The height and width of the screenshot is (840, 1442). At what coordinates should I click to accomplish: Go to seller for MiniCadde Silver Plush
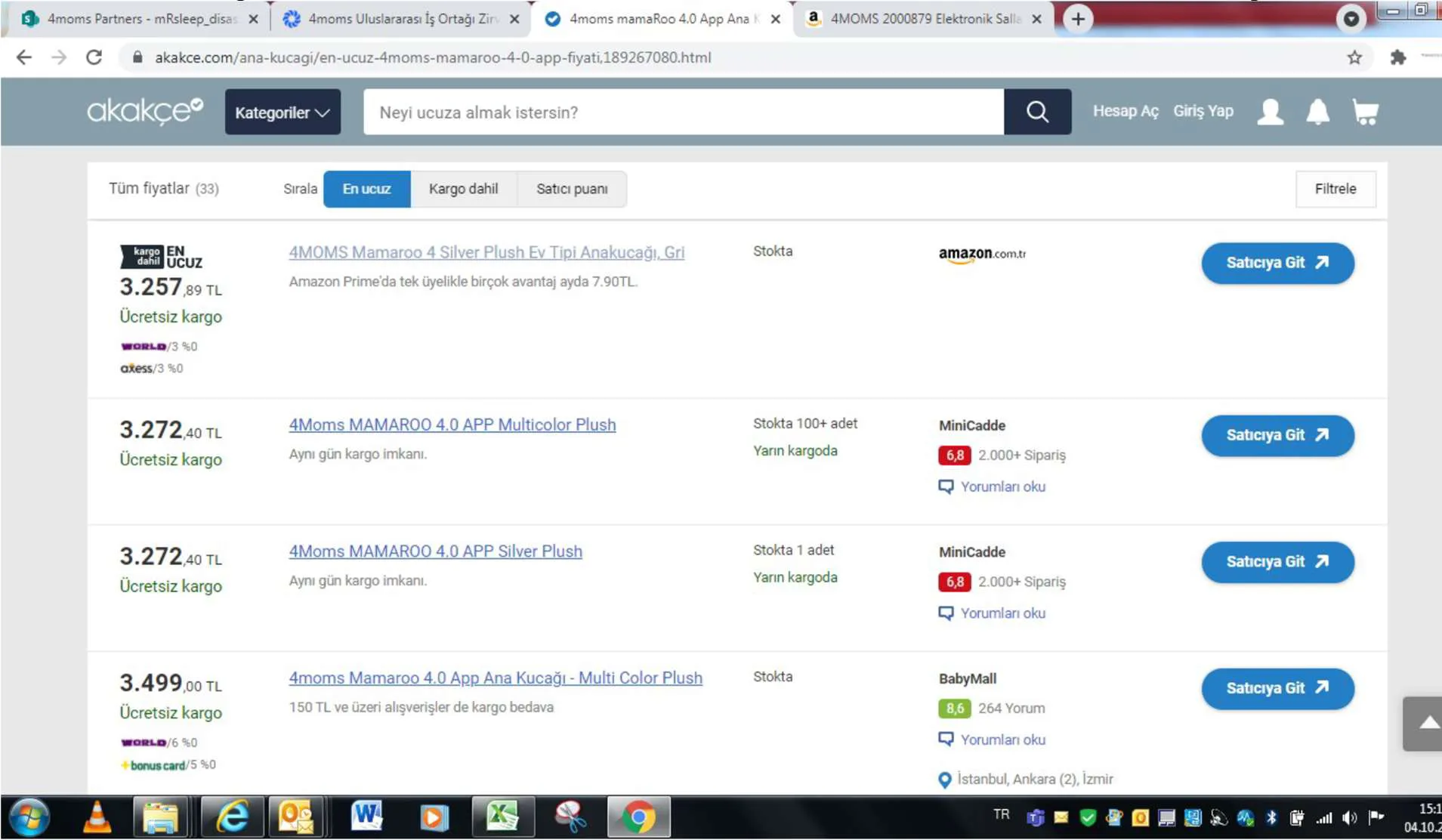tap(1277, 562)
